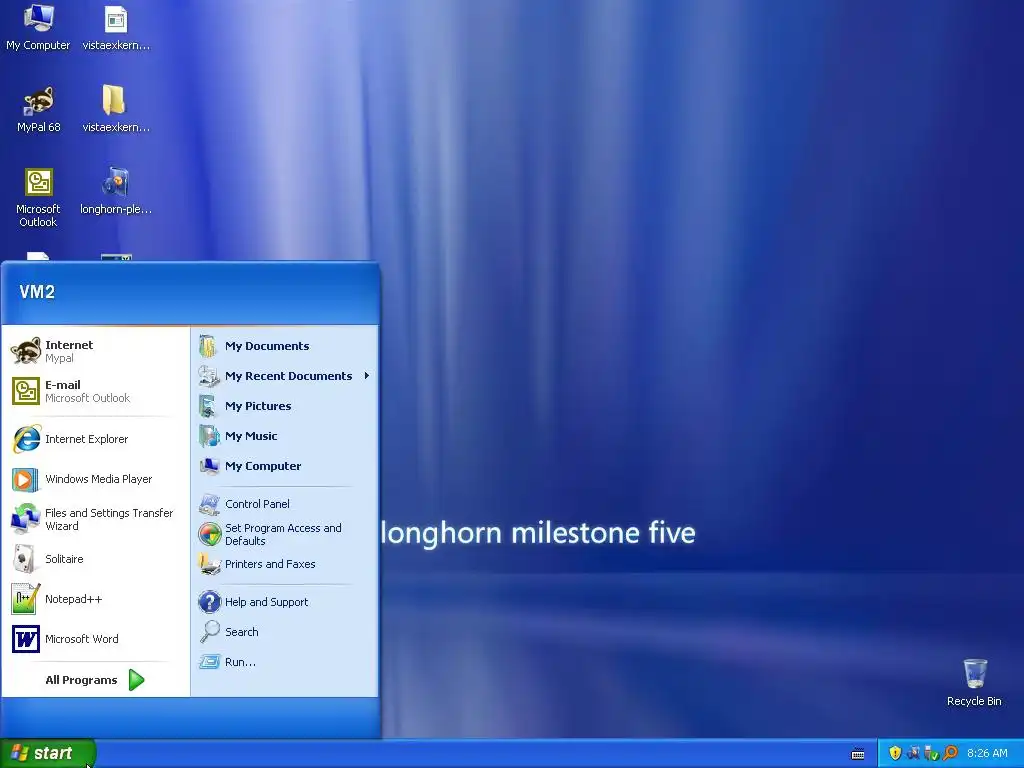Expand the All Programs list
This screenshot has height=768, width=1024.
(x=95, y=680)
